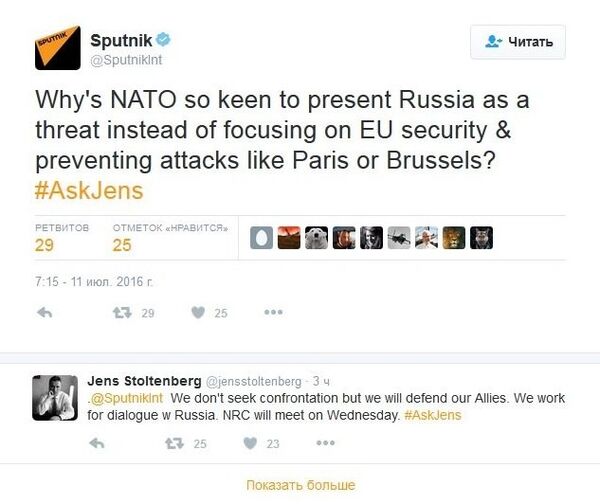Click the Читать follow button
Viewport: 600px width, 504px height.
pyautogui.click(x=518, y=42)
